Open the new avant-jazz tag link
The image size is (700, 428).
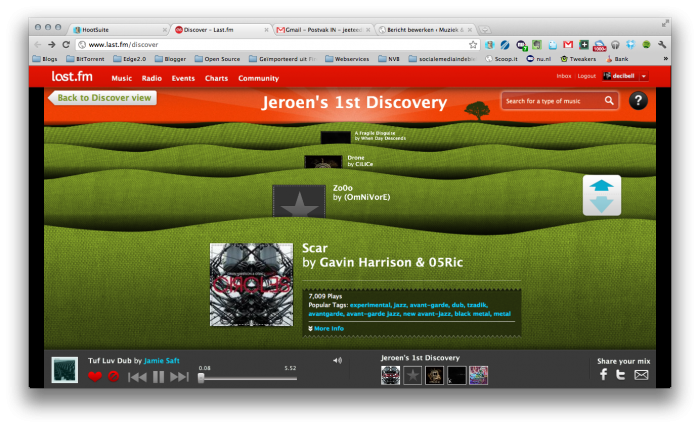[427, 314]
